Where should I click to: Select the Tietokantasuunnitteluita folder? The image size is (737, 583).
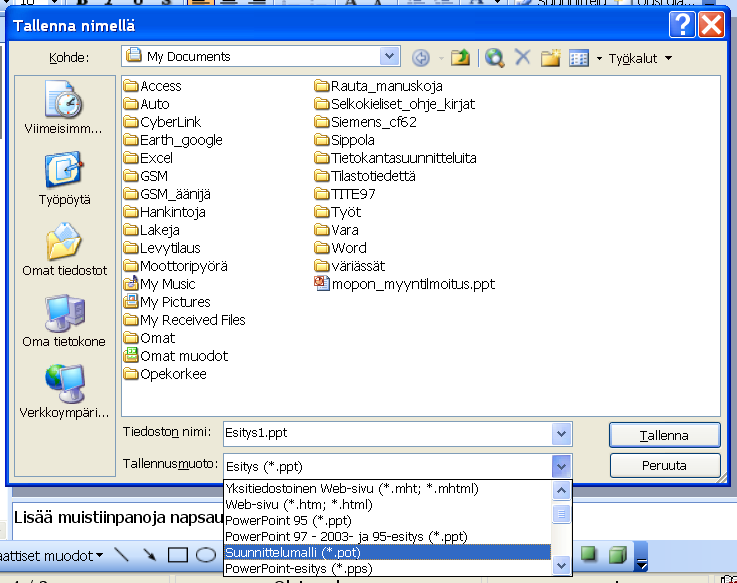coord(396,158)
